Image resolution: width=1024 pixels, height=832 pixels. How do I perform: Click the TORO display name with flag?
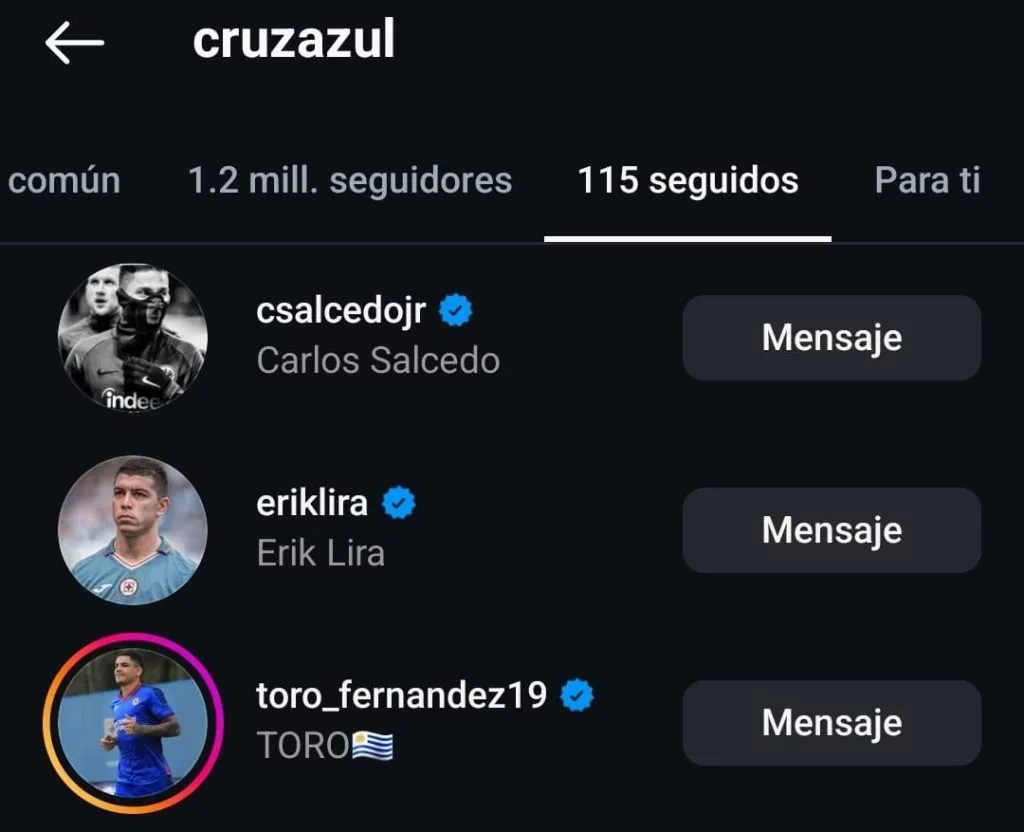click(x=325, y=745)
